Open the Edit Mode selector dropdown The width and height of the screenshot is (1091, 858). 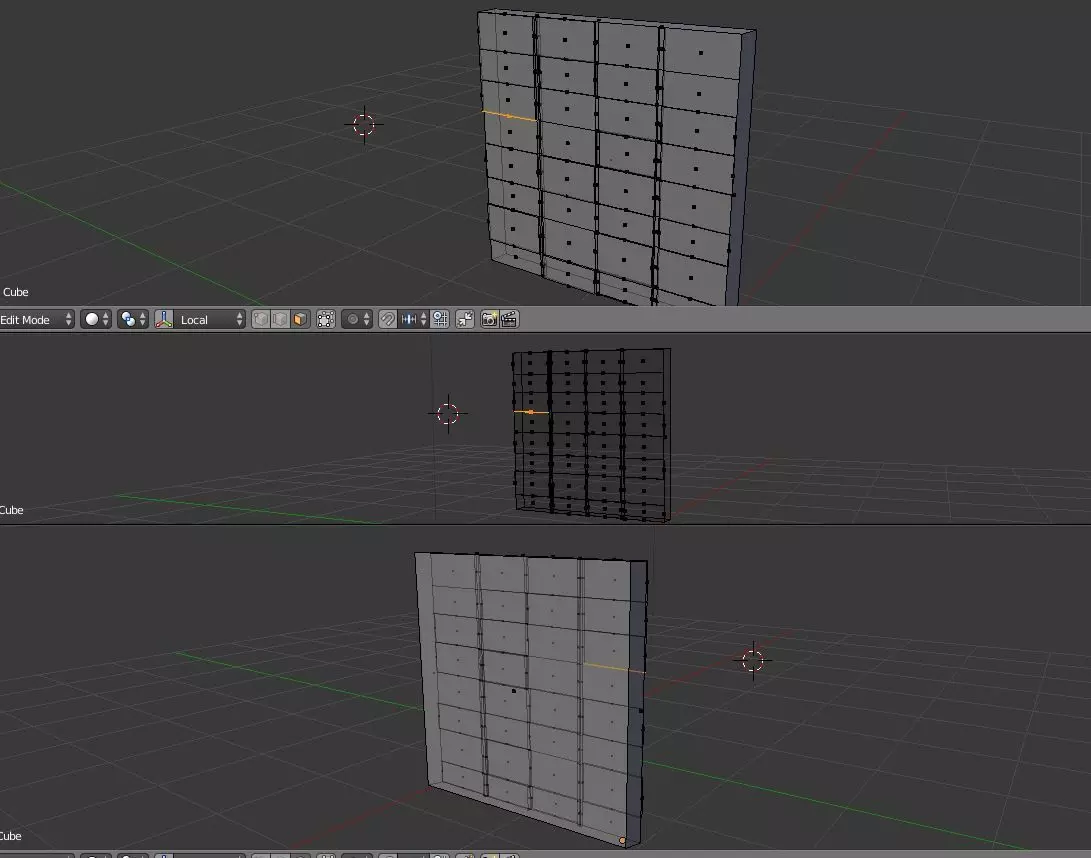coord(36,319)
